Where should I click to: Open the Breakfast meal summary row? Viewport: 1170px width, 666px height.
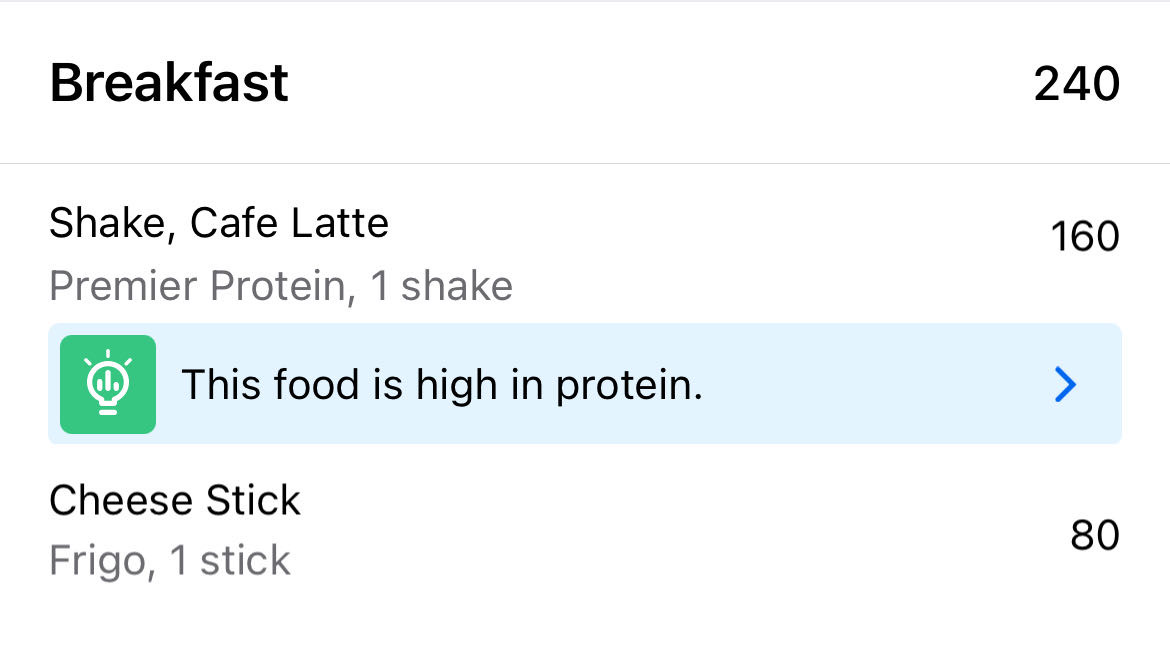585,82
